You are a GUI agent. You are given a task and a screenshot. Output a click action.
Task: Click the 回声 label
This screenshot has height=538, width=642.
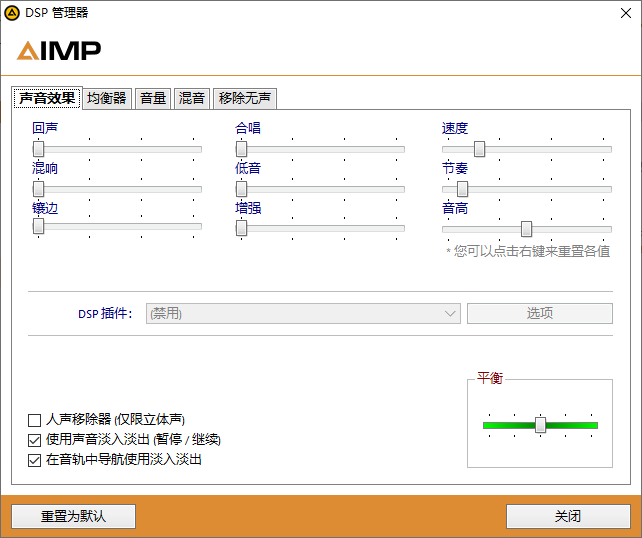click(45, 128)
